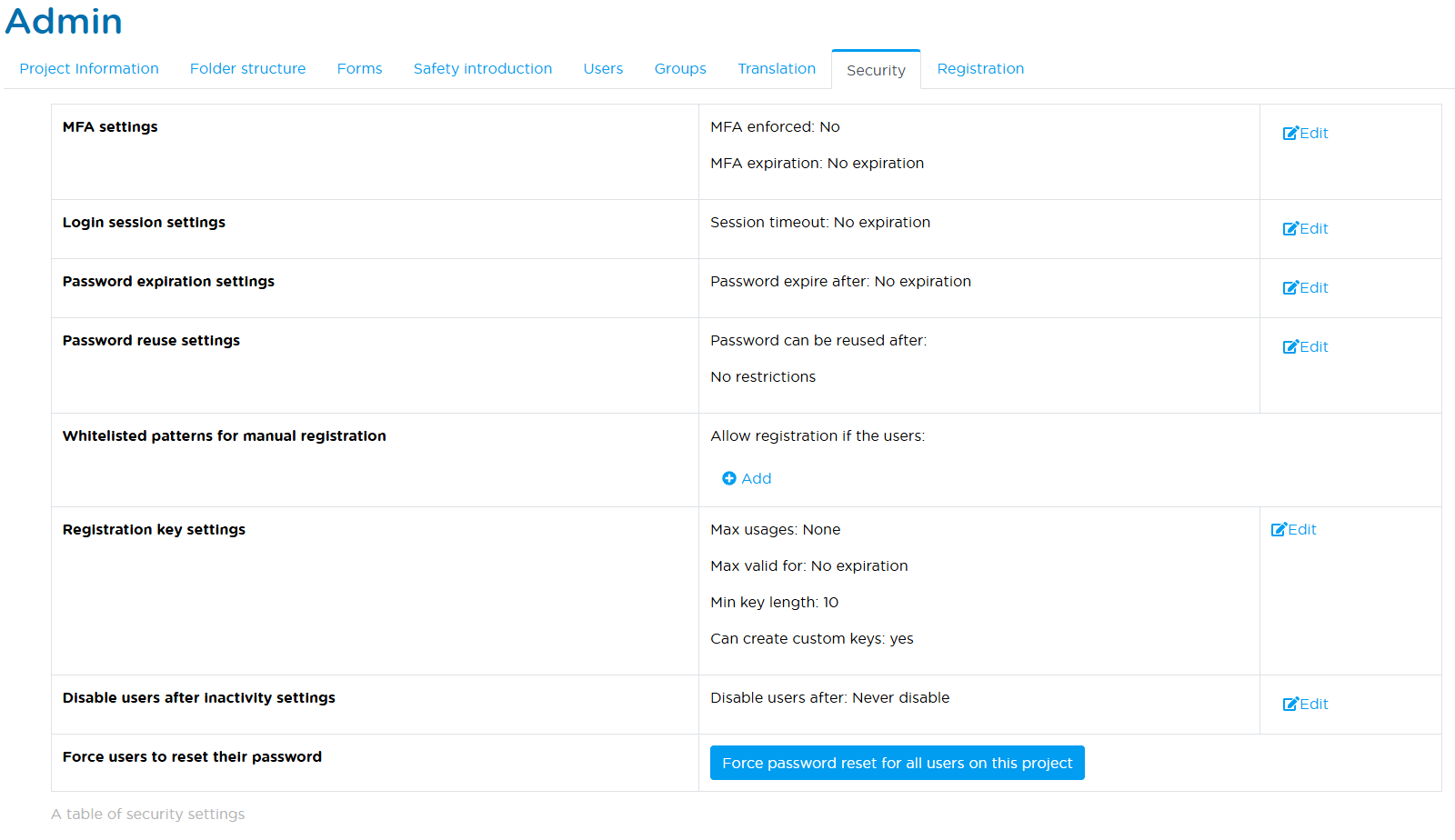Screen dimensions: 1455x840
Task: Click the Admin page heading
Action: pyautogui.click(x=64, y=21)
